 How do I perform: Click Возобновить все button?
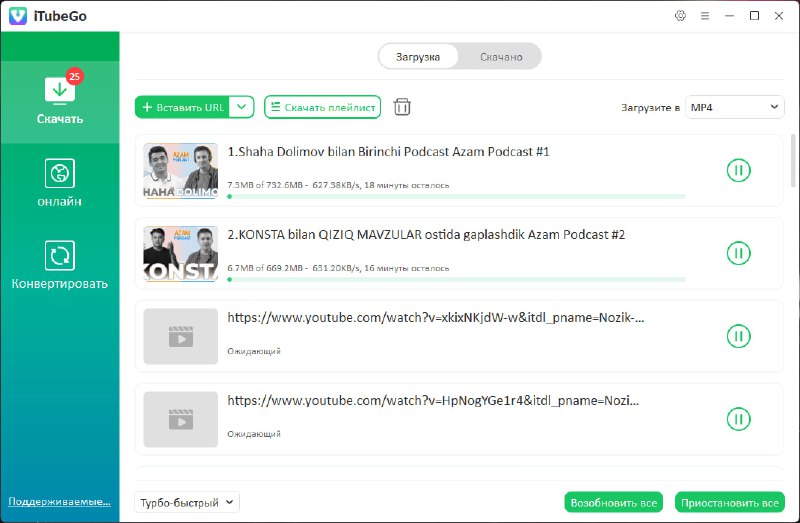[613, 503]
